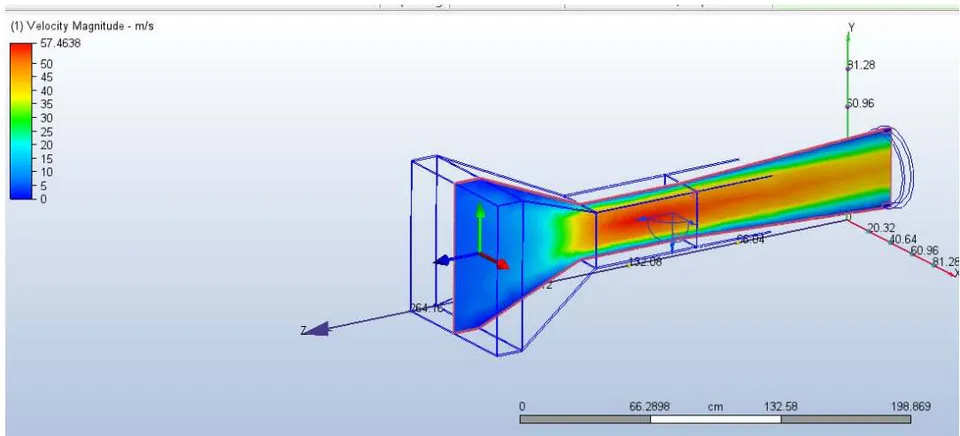This screenshot has height=436, width=960.
Task: Click the 198.869 scale bar value
Action: click(911, 407)
